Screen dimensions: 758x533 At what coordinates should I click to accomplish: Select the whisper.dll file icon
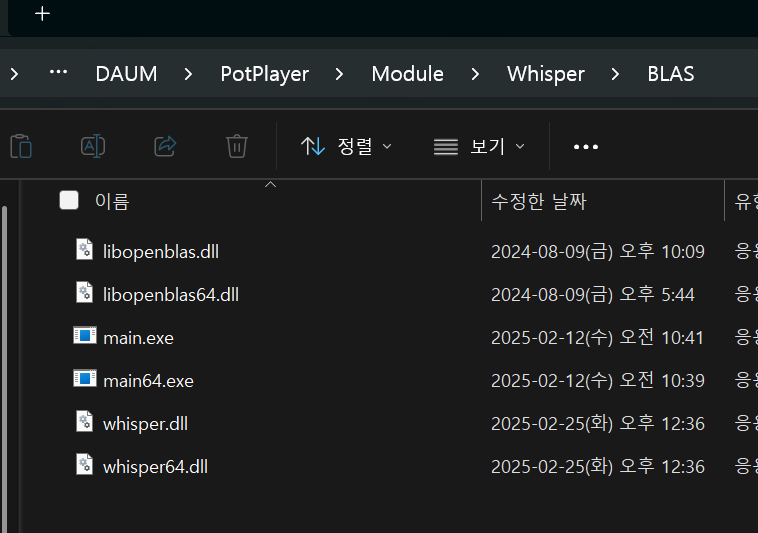[x=85, y=422]
